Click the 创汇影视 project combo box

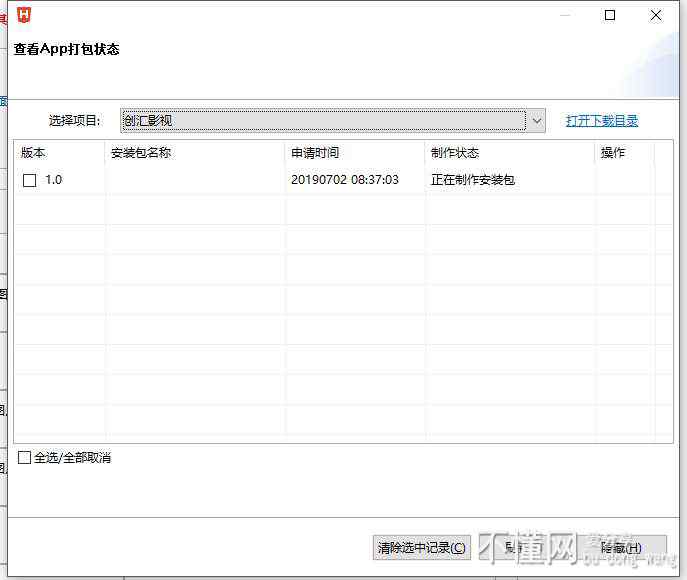point(322,120)
